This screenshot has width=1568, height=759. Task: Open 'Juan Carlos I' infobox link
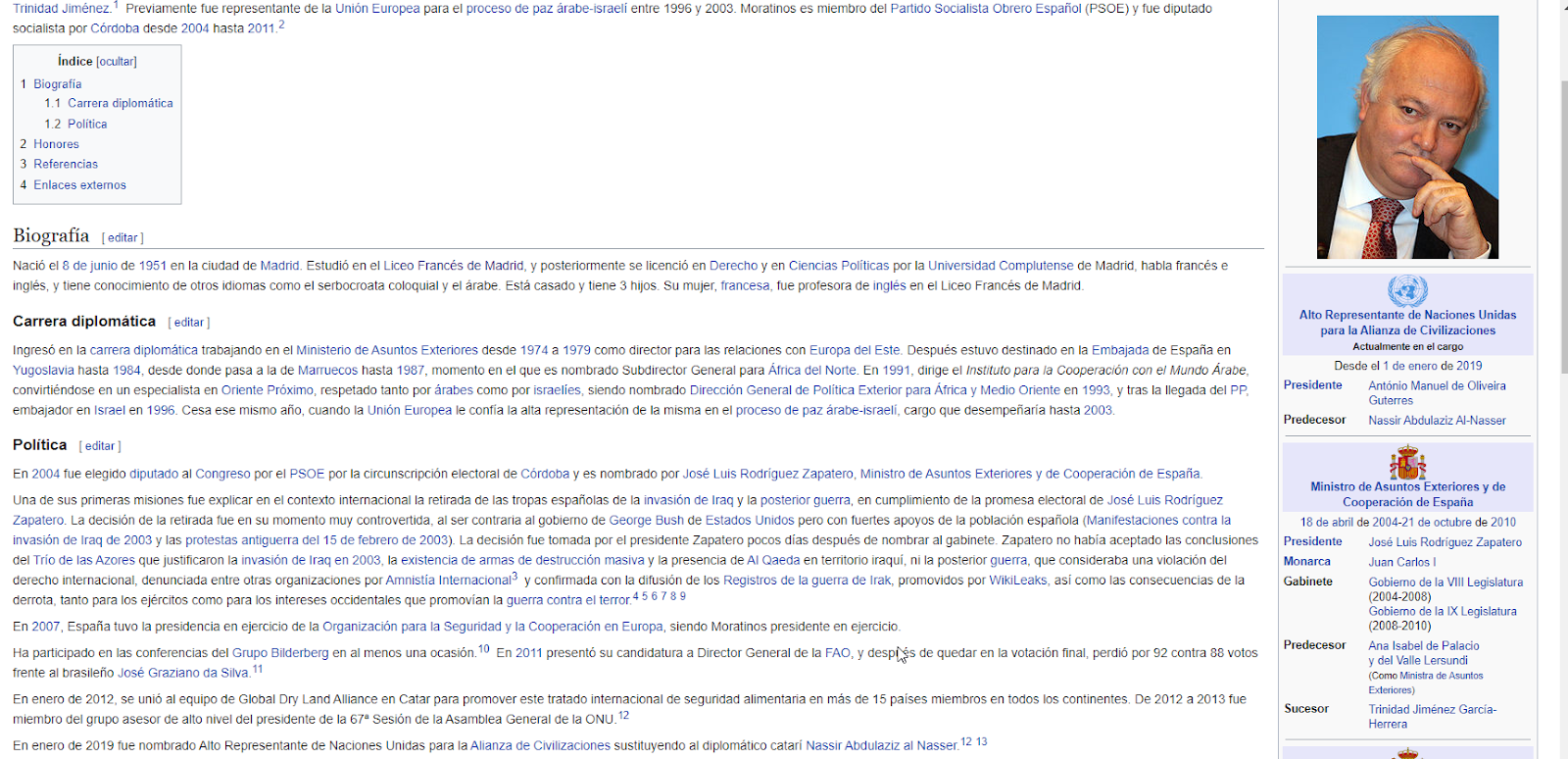coord(1402,563)
